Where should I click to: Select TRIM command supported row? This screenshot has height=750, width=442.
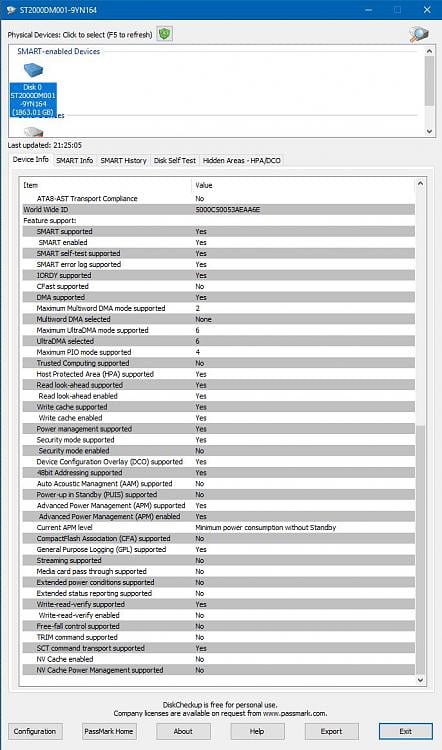218,637
